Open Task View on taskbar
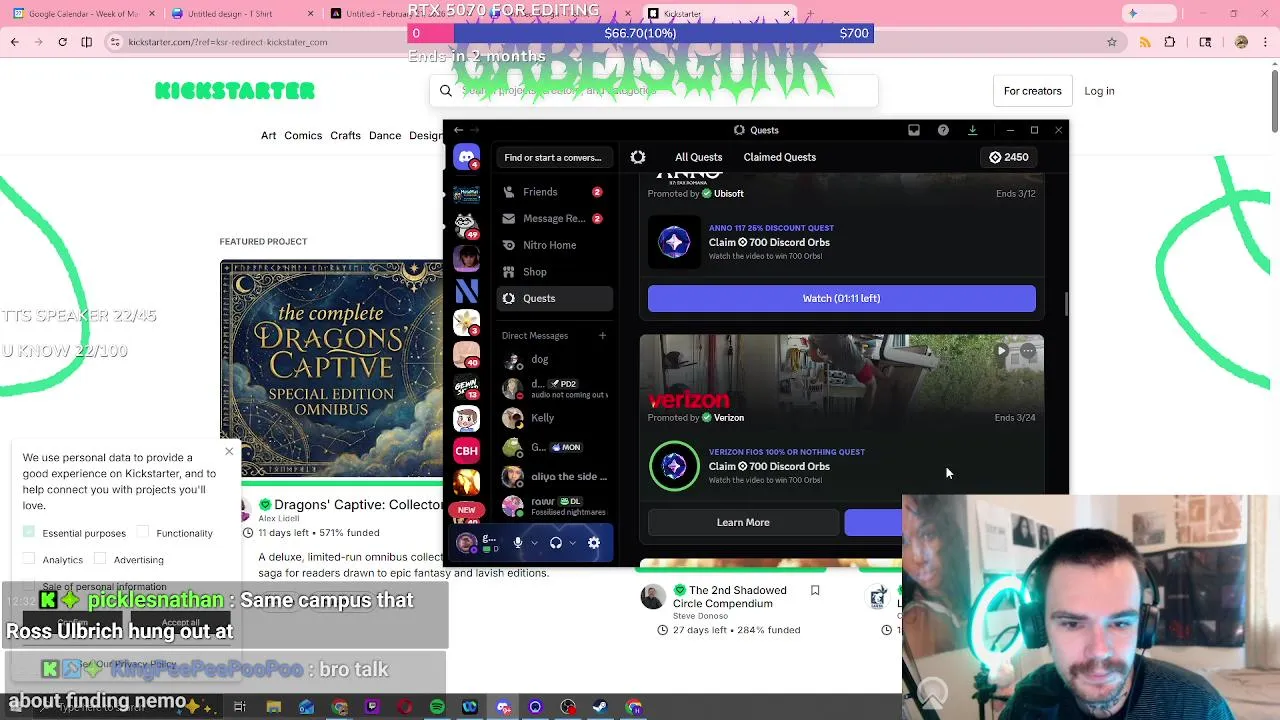This screenshot has height=720, width=1280. [240, 707]
